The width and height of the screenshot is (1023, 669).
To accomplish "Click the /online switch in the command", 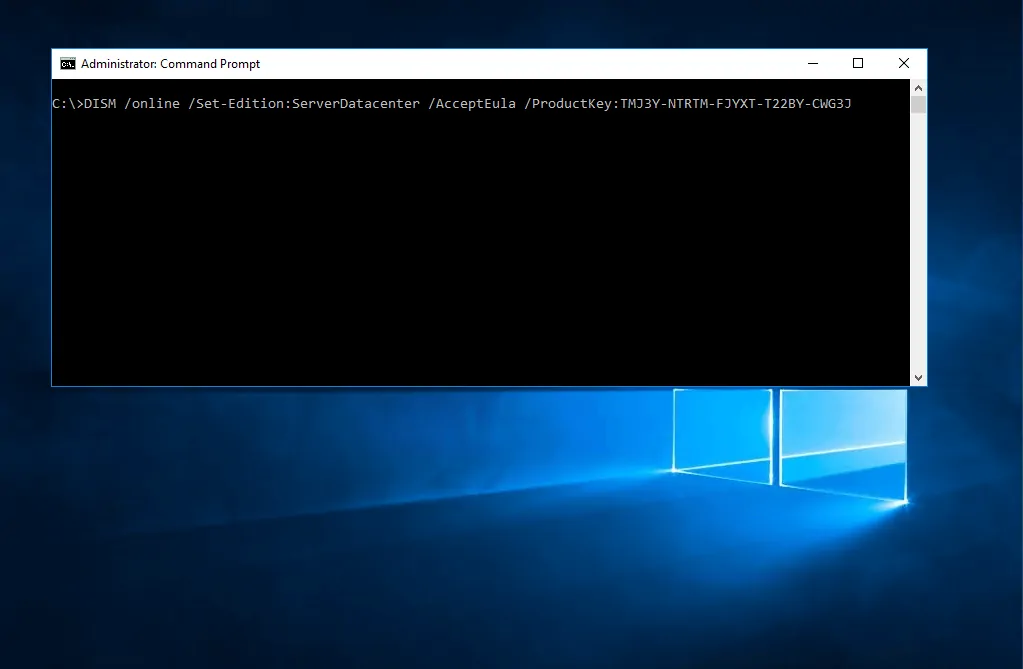I will [153, 103].
